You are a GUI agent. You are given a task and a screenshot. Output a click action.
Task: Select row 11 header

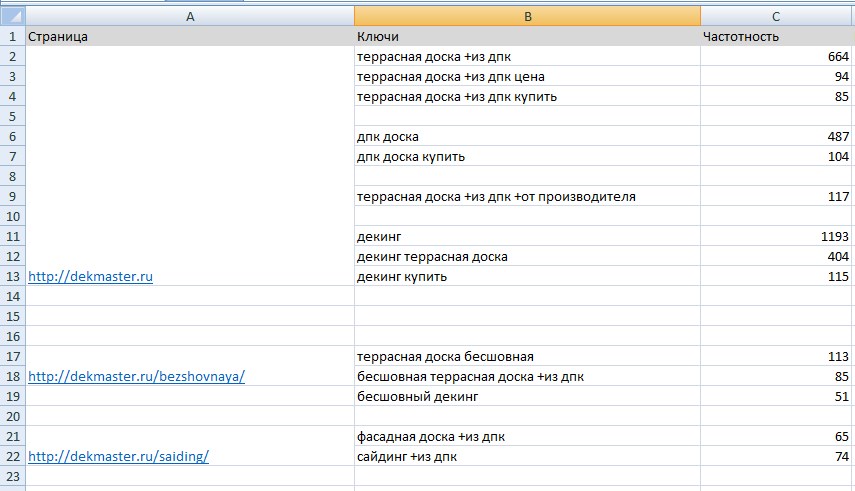[13, 237]
